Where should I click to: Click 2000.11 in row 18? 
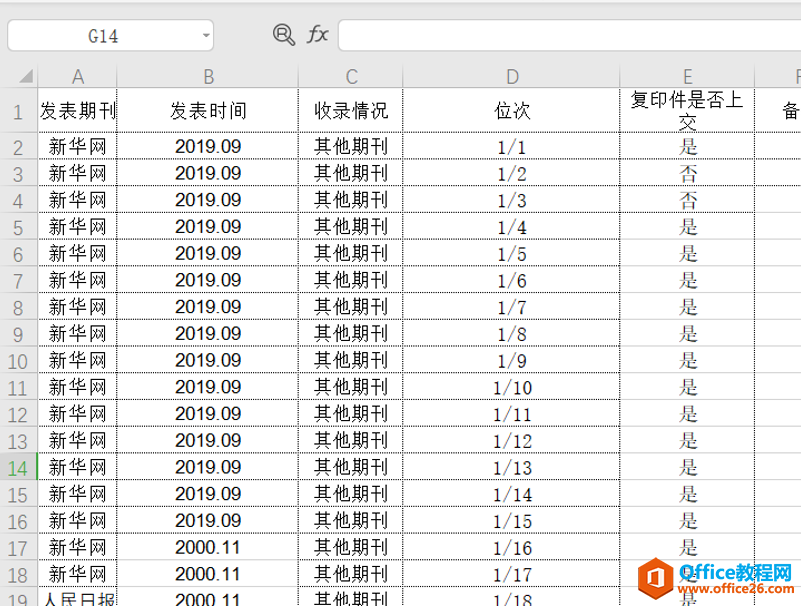coord(208,574)
